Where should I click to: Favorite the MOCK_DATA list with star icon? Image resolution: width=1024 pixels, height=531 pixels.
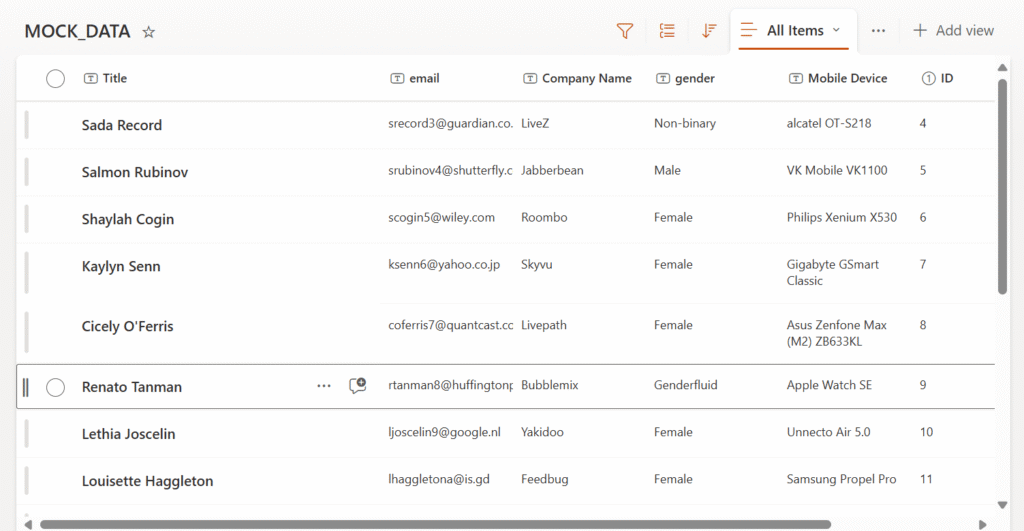pyautogui.click(x=149, y=32)
